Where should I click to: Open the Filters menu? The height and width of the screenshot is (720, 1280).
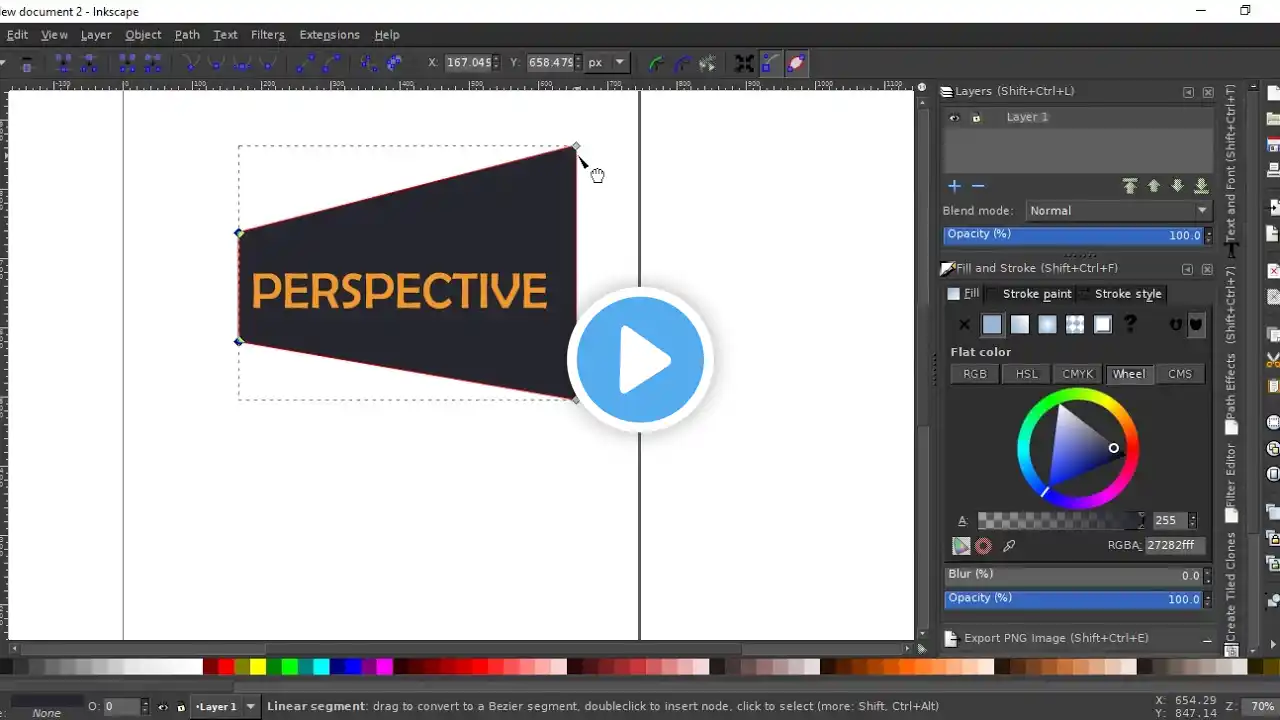click(x=268, y=34)
